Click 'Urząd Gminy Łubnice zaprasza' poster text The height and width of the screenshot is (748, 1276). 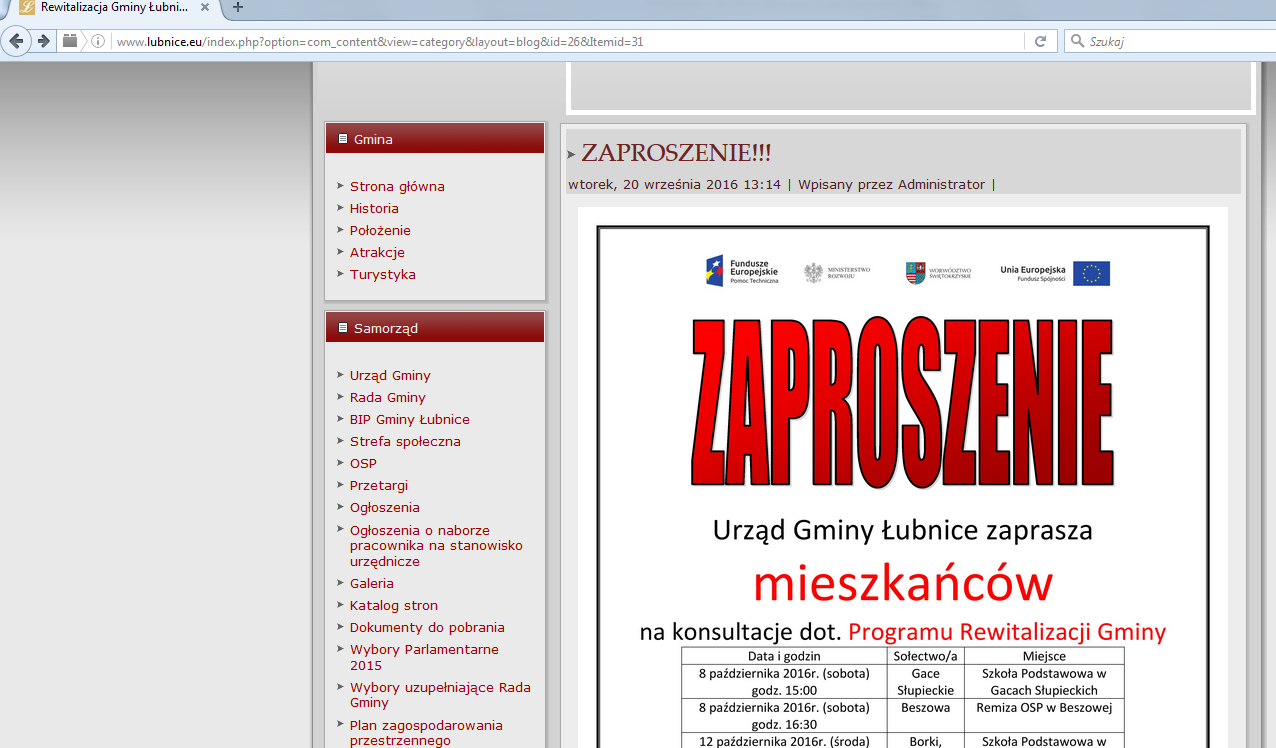click(902, 530)
